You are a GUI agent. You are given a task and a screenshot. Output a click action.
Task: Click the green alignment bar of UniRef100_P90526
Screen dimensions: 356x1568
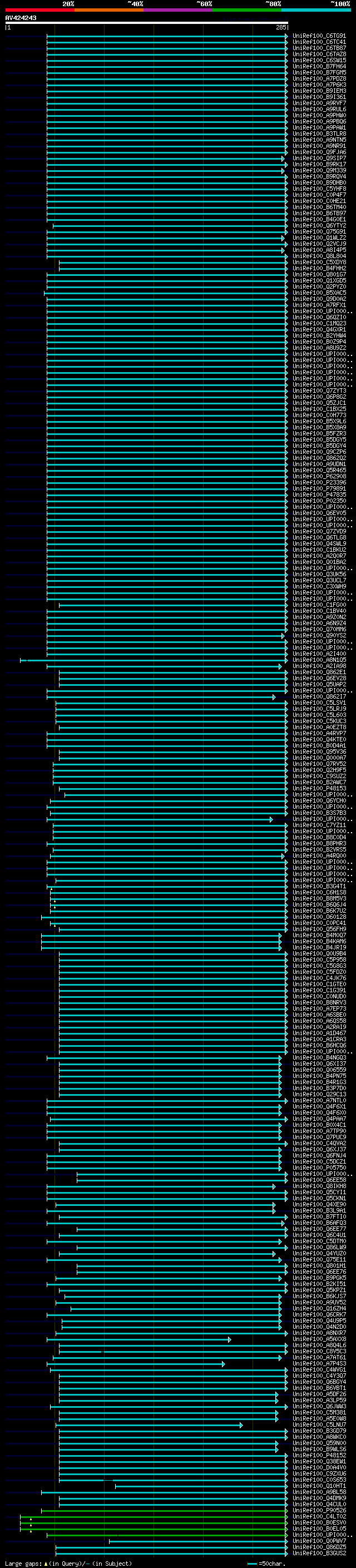[x=164, y=1511]
